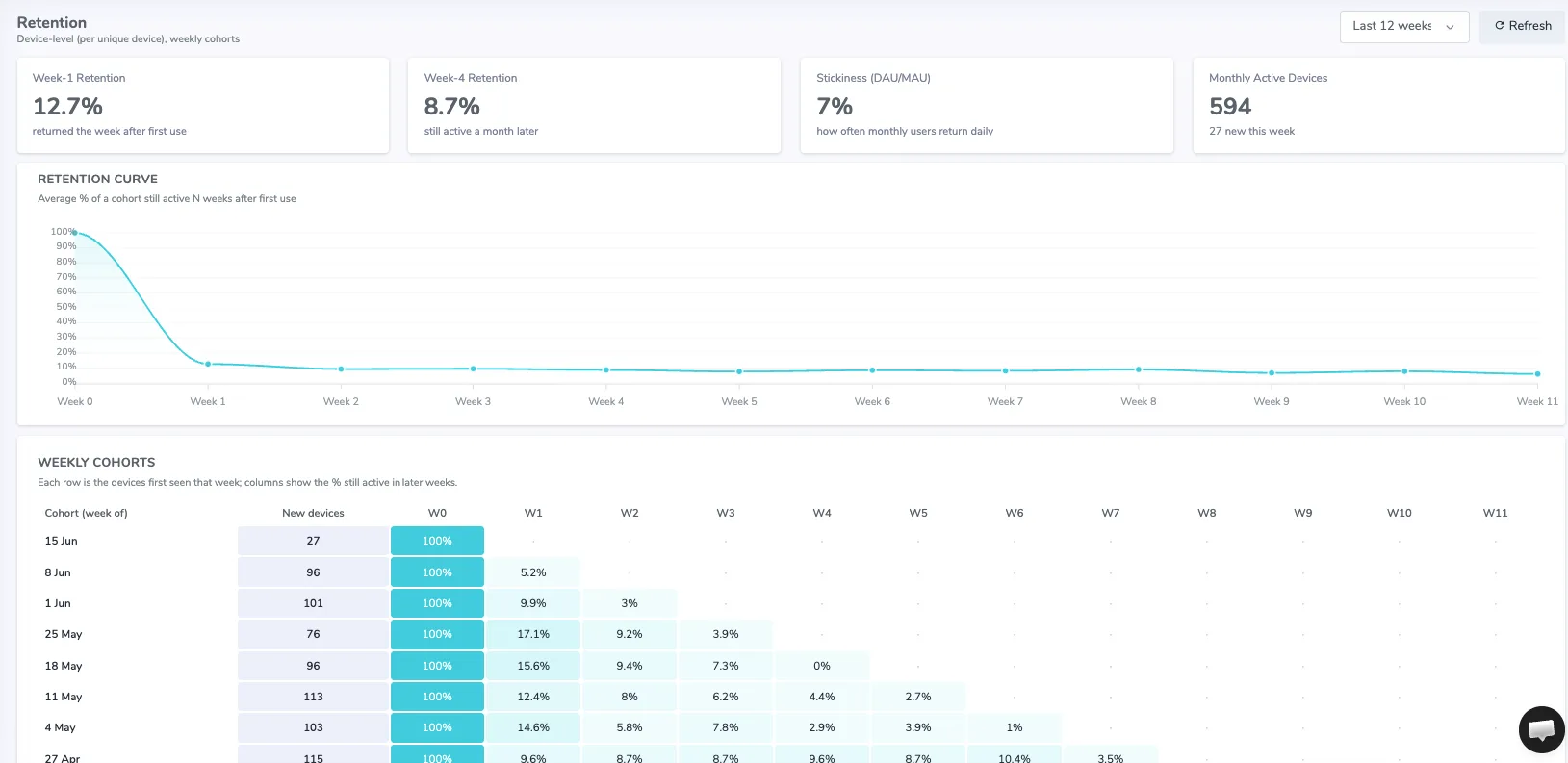Click the W11 column header
Viewport: 1568px width, 763px height.
(1495, 513)
